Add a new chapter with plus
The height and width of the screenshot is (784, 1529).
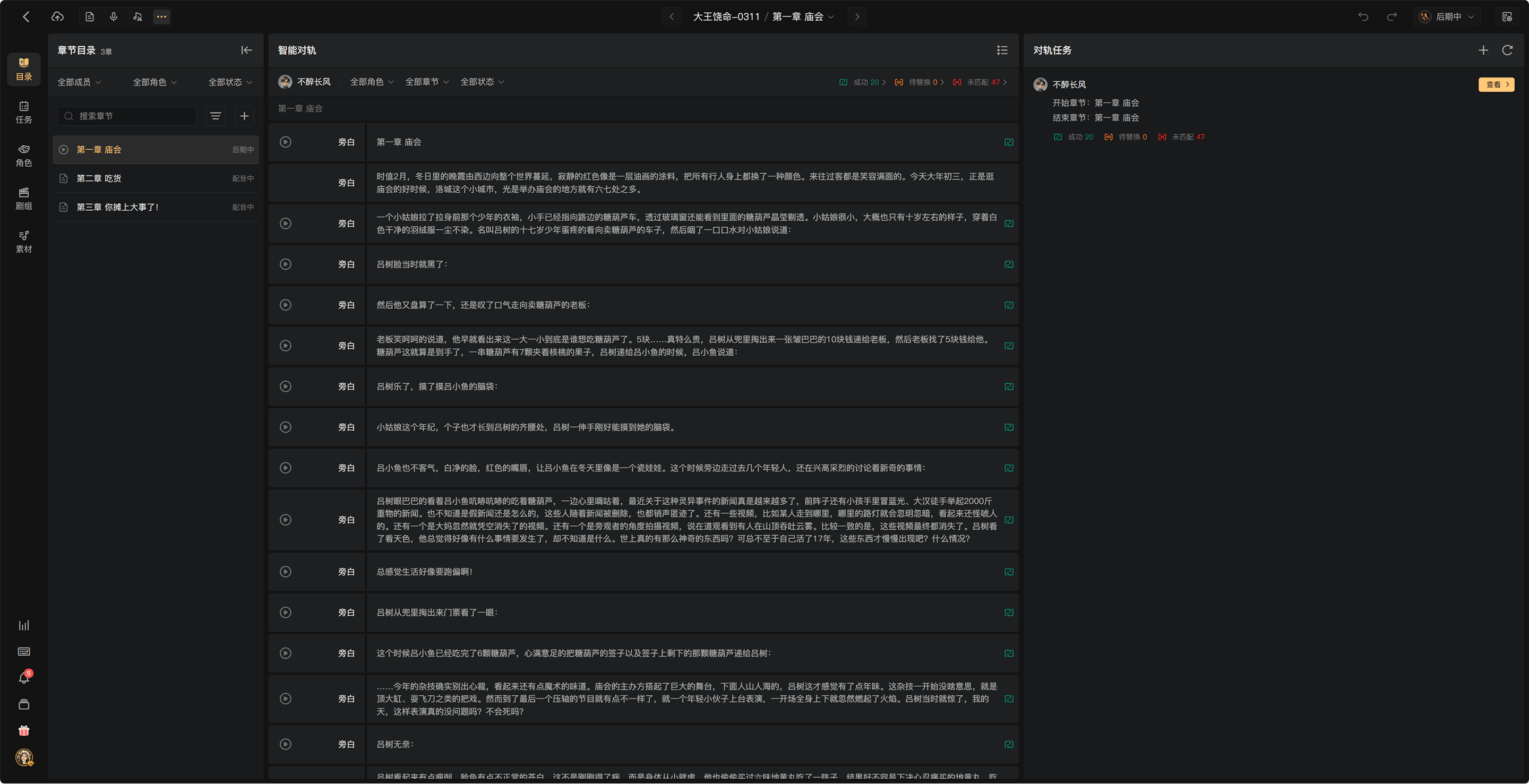(x=244, y=116)
